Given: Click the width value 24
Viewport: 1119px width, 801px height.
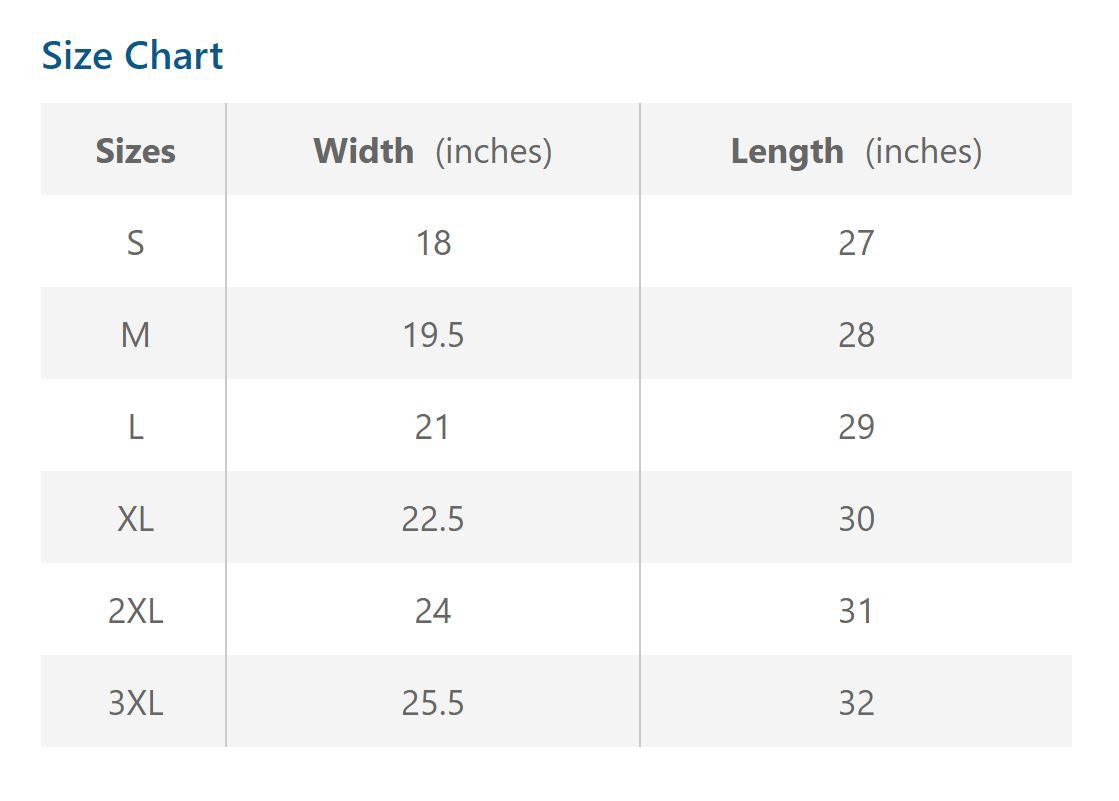Looking at the screenshot, I should coord(433,611).
